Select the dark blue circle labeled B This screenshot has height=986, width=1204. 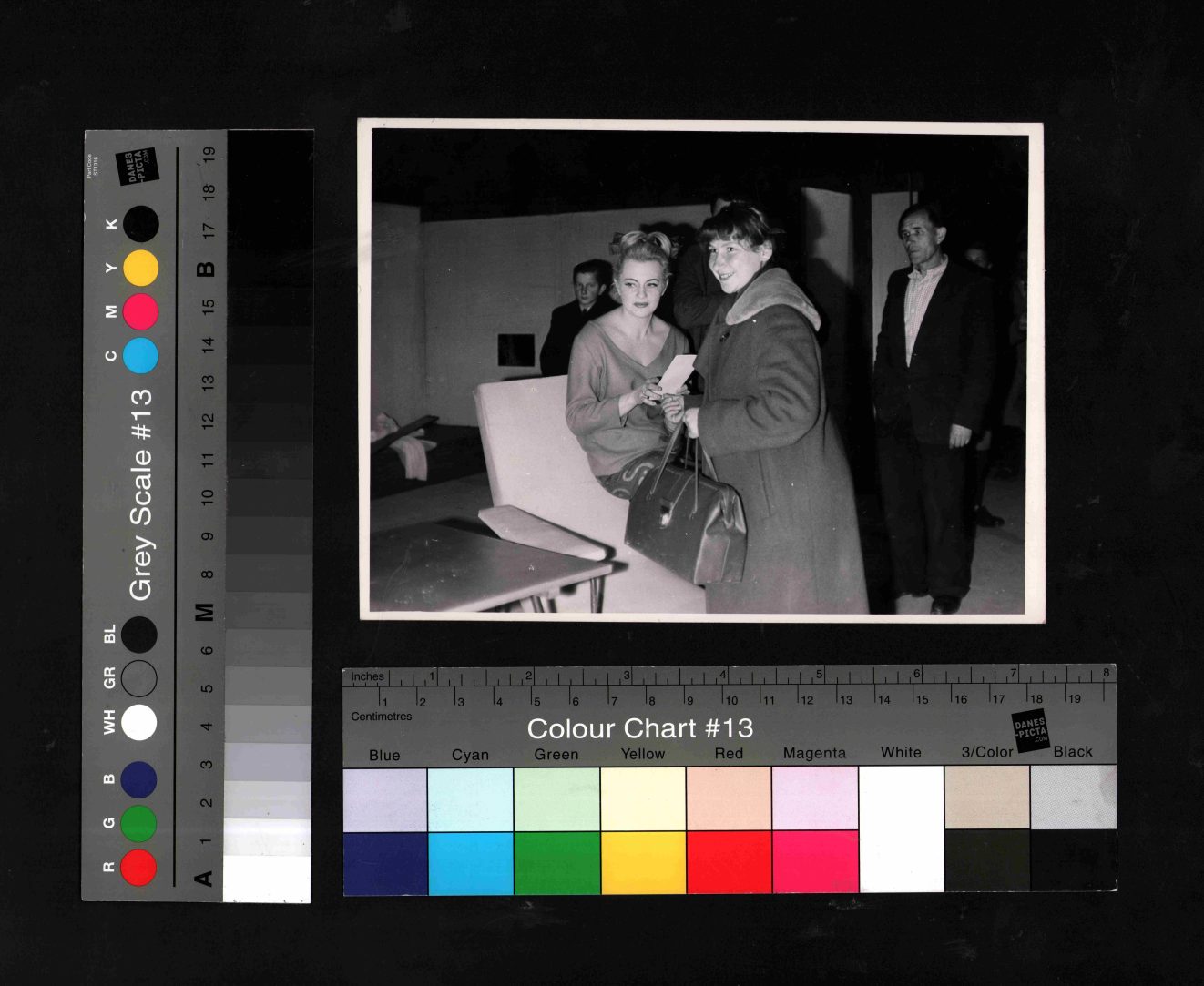138,779
